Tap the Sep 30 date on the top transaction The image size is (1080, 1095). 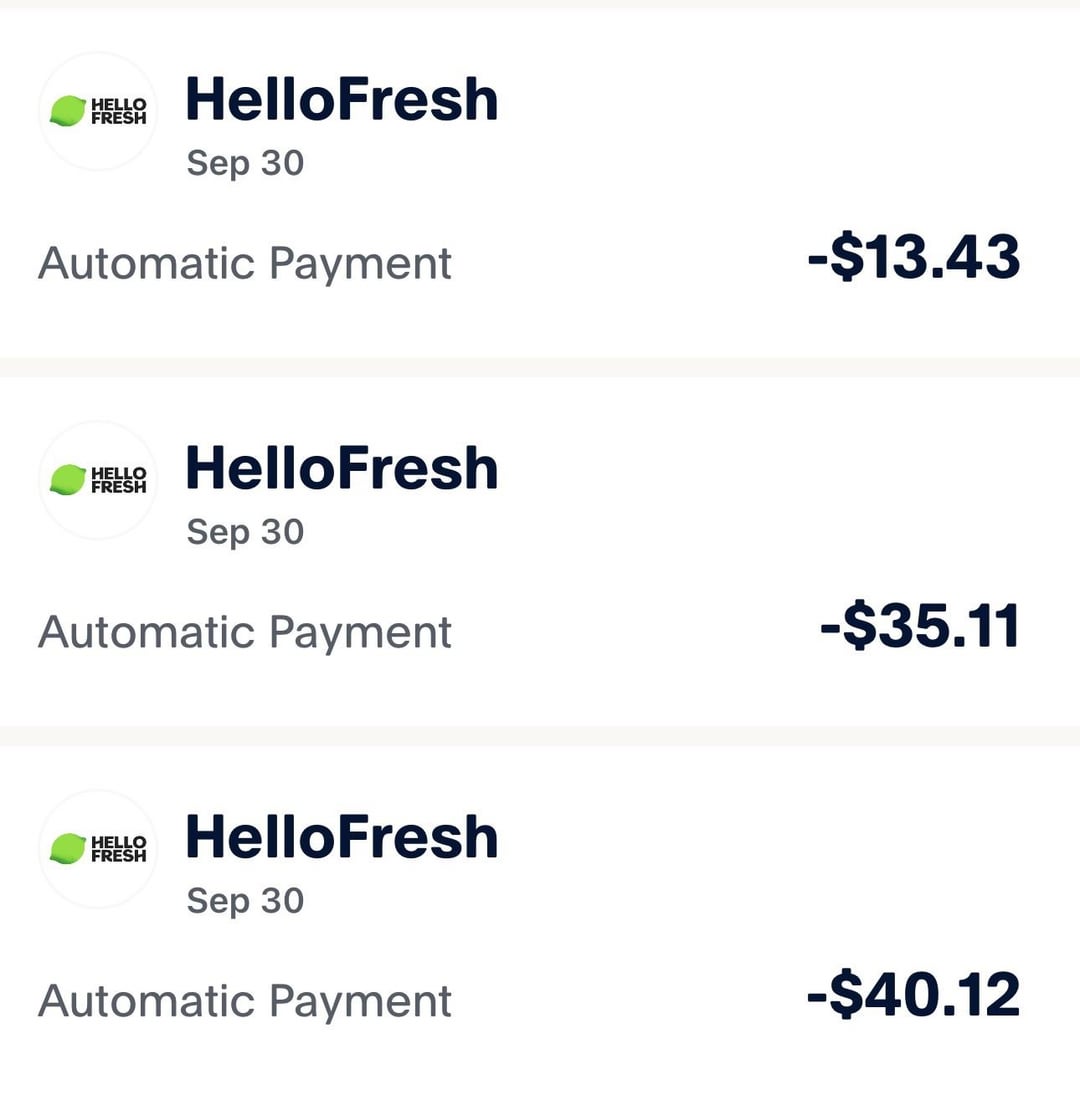click(x=245, y=163)
